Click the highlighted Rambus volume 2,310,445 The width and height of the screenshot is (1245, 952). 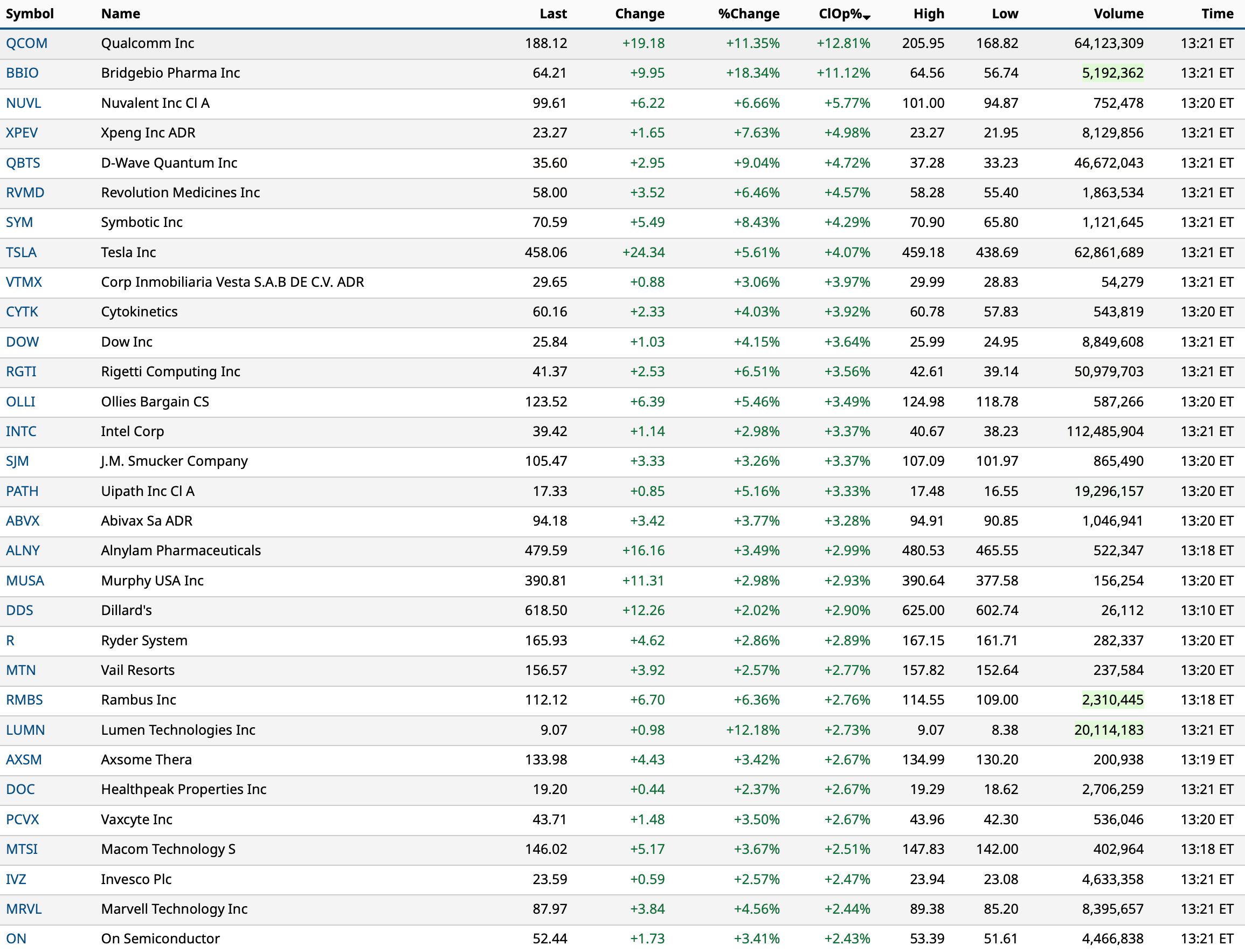1112,700
